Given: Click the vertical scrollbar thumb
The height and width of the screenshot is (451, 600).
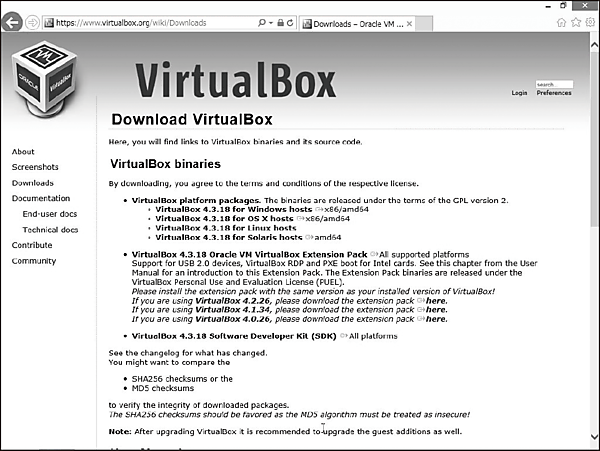Looking at the screenshot, I should (x=594, y=140).
